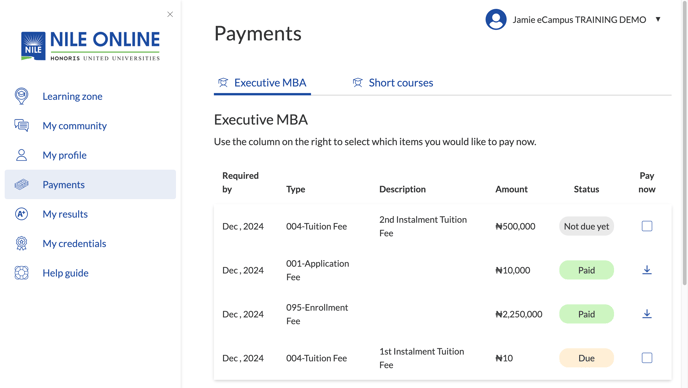
Task: Download receipt for 001-Application Fee
Action: click(x=647, y=270)
